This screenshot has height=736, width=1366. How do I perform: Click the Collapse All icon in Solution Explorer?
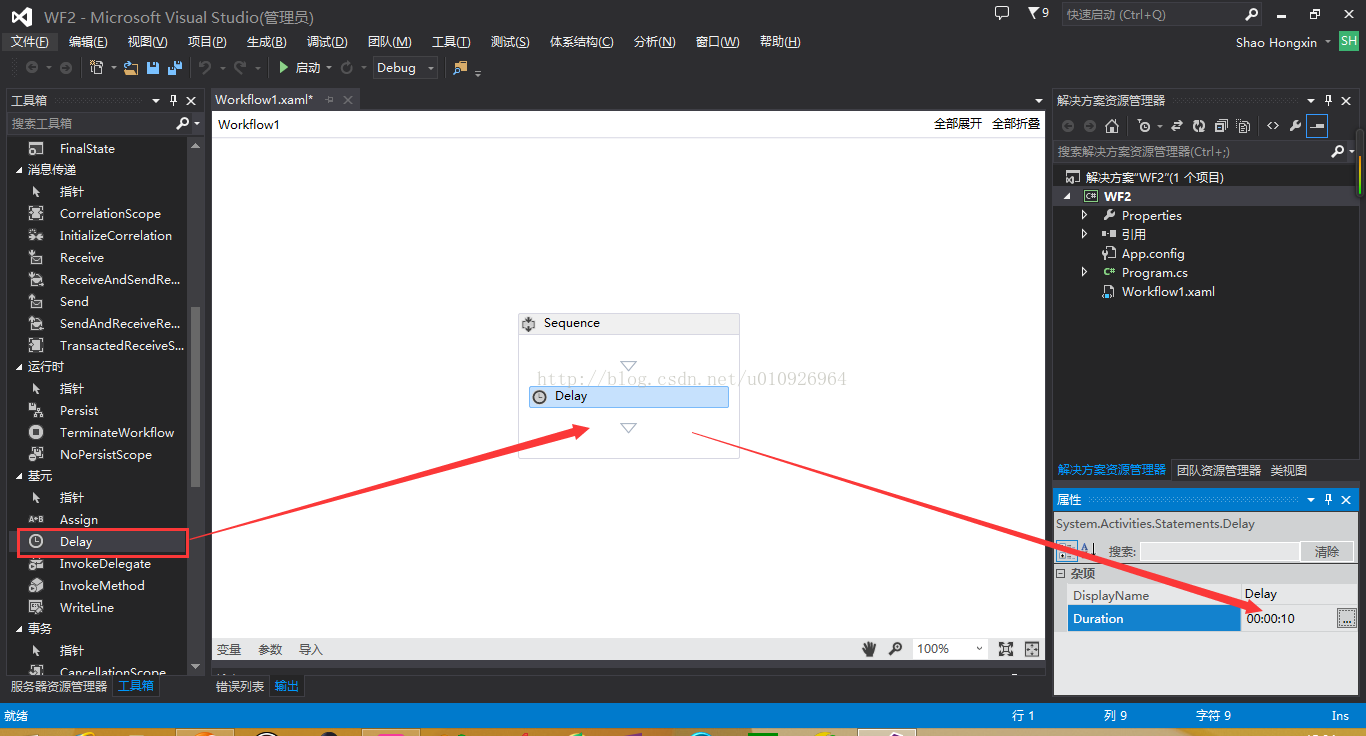(x=1221, y=126)
